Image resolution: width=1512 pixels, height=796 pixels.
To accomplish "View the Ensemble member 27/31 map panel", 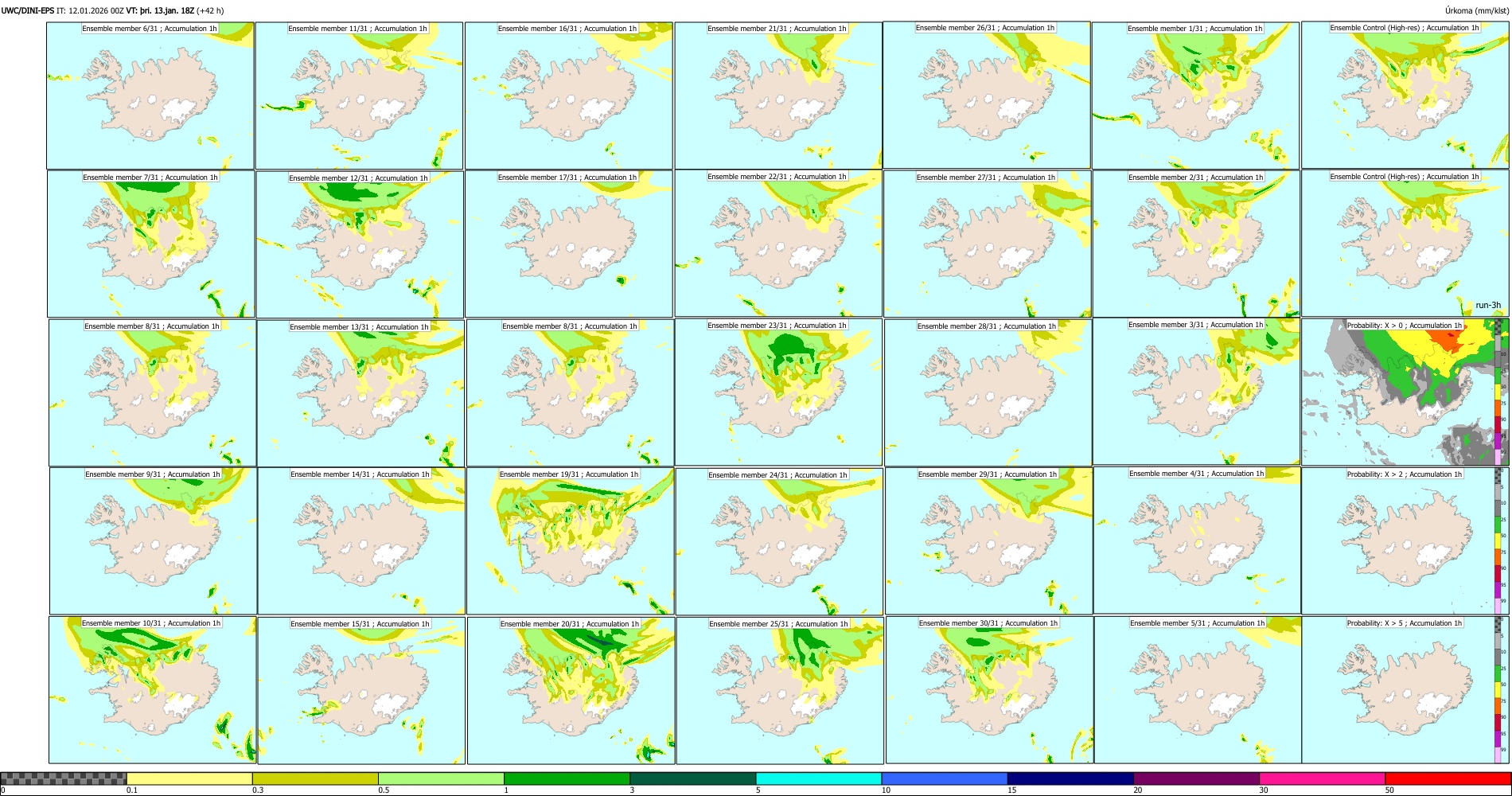I will [x=988, y=244].
